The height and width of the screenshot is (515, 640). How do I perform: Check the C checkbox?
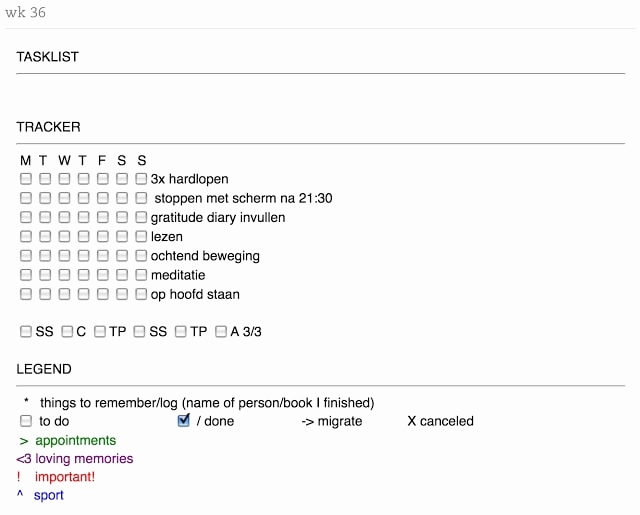67,331
